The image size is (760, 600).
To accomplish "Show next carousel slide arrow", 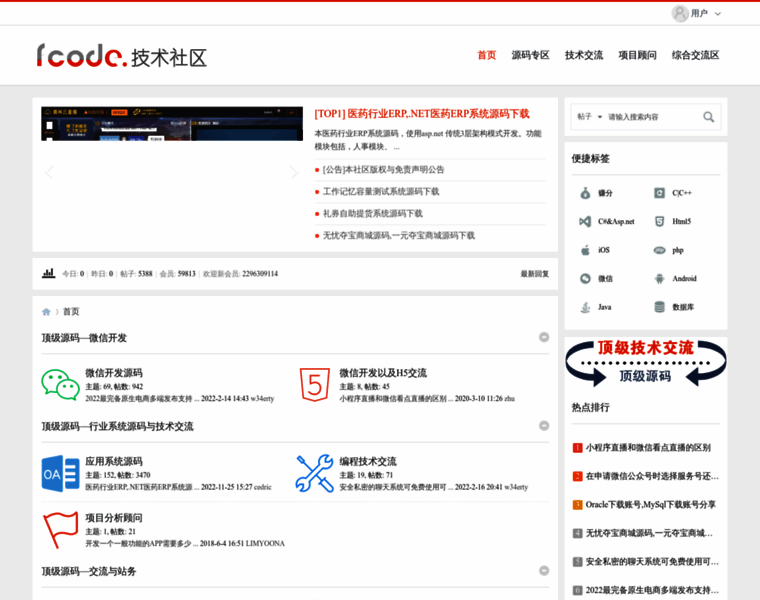I will coord(294,172).
